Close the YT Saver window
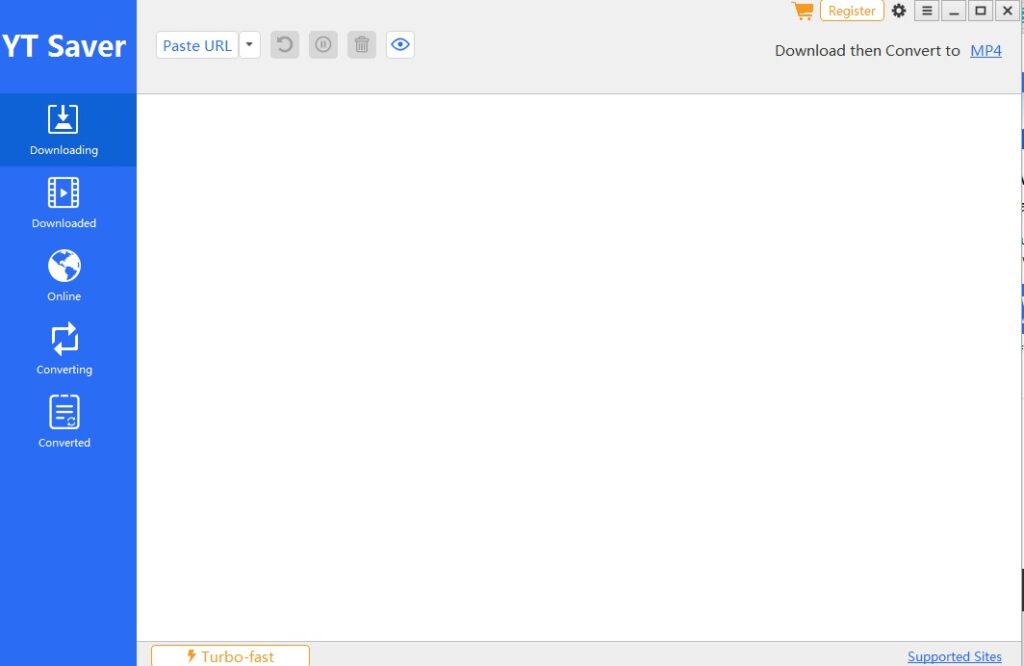The image size is (1024, 666). click(1008, 10)
